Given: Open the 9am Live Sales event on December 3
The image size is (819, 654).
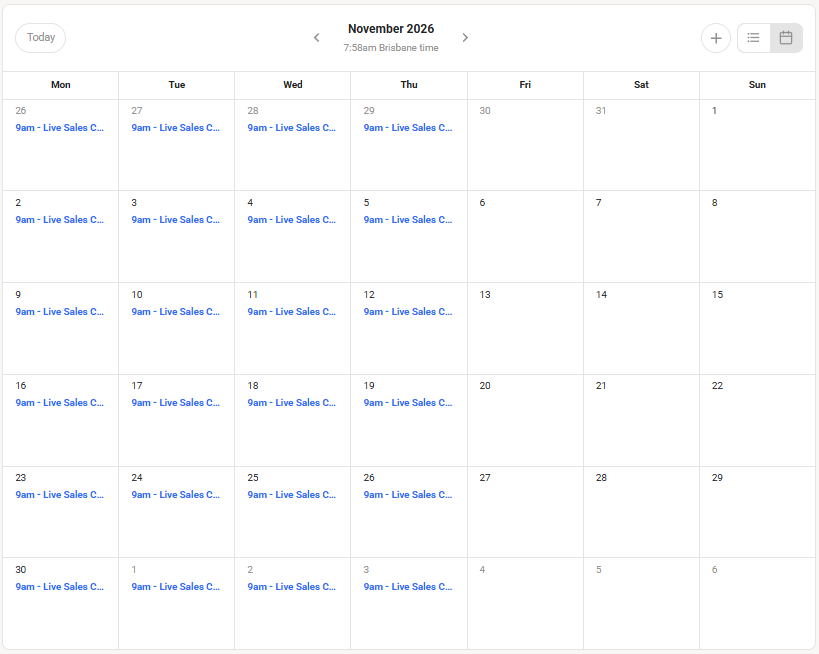Looking at the screenshot, I should (408, 587).
